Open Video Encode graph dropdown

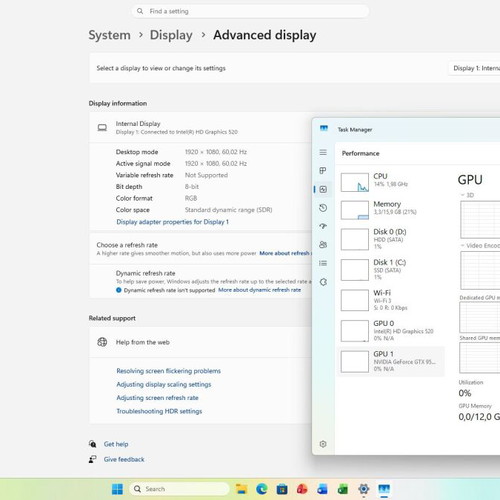pos(463,245)
